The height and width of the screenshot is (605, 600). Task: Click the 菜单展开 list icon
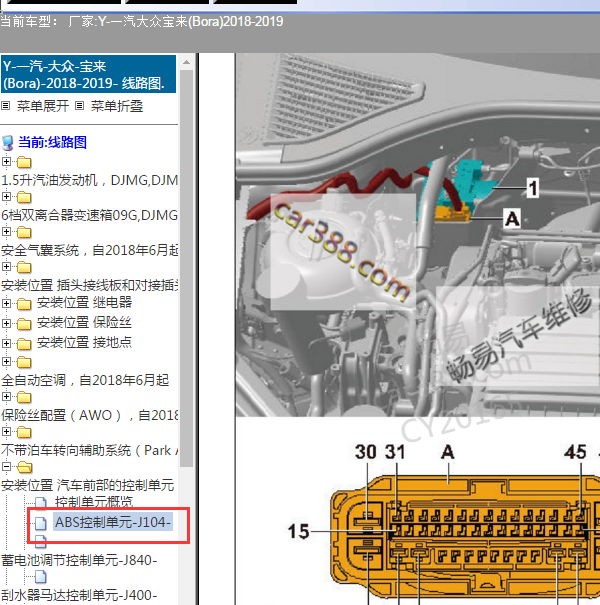(5, 105)
